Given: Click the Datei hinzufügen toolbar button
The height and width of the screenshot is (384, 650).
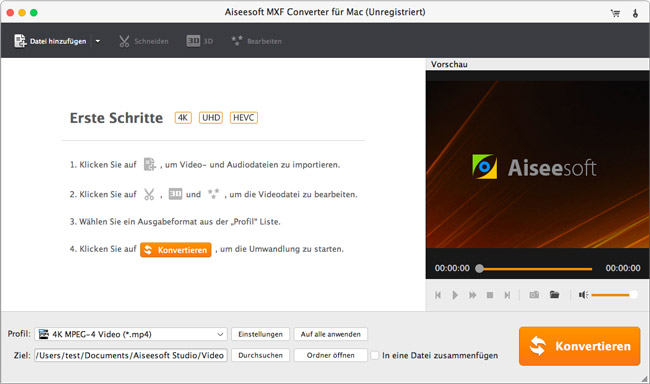Looking at the screenshot, I should [x=50, y=41].
